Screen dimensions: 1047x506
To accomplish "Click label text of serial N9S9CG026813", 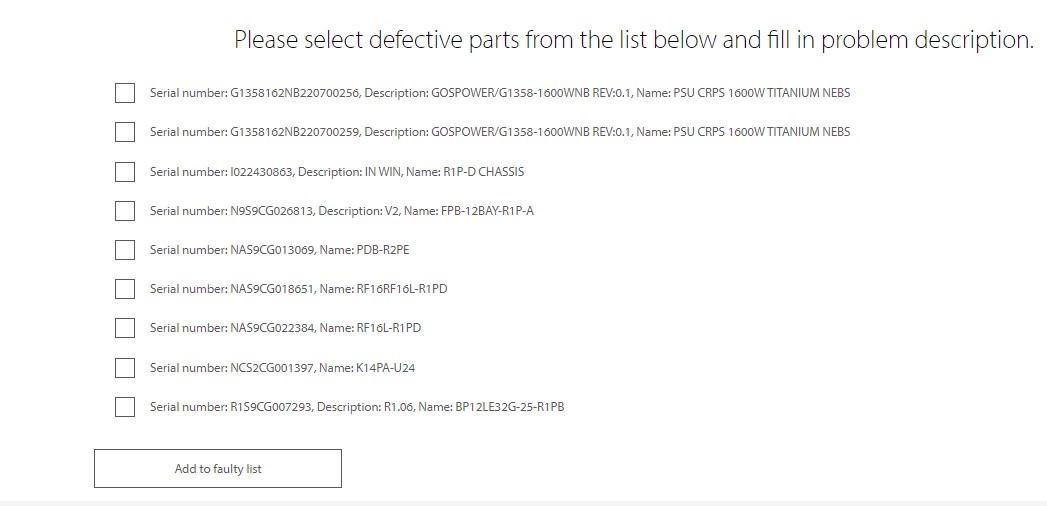I will 341,211.
